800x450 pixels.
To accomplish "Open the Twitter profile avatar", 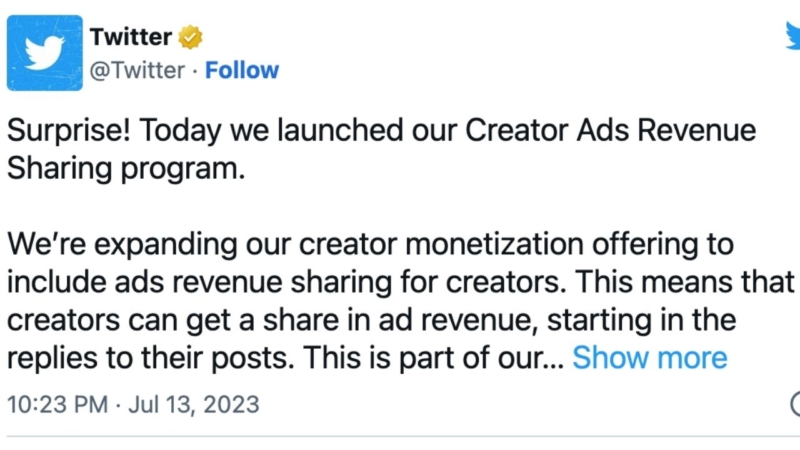I will [x=44, y=53].
